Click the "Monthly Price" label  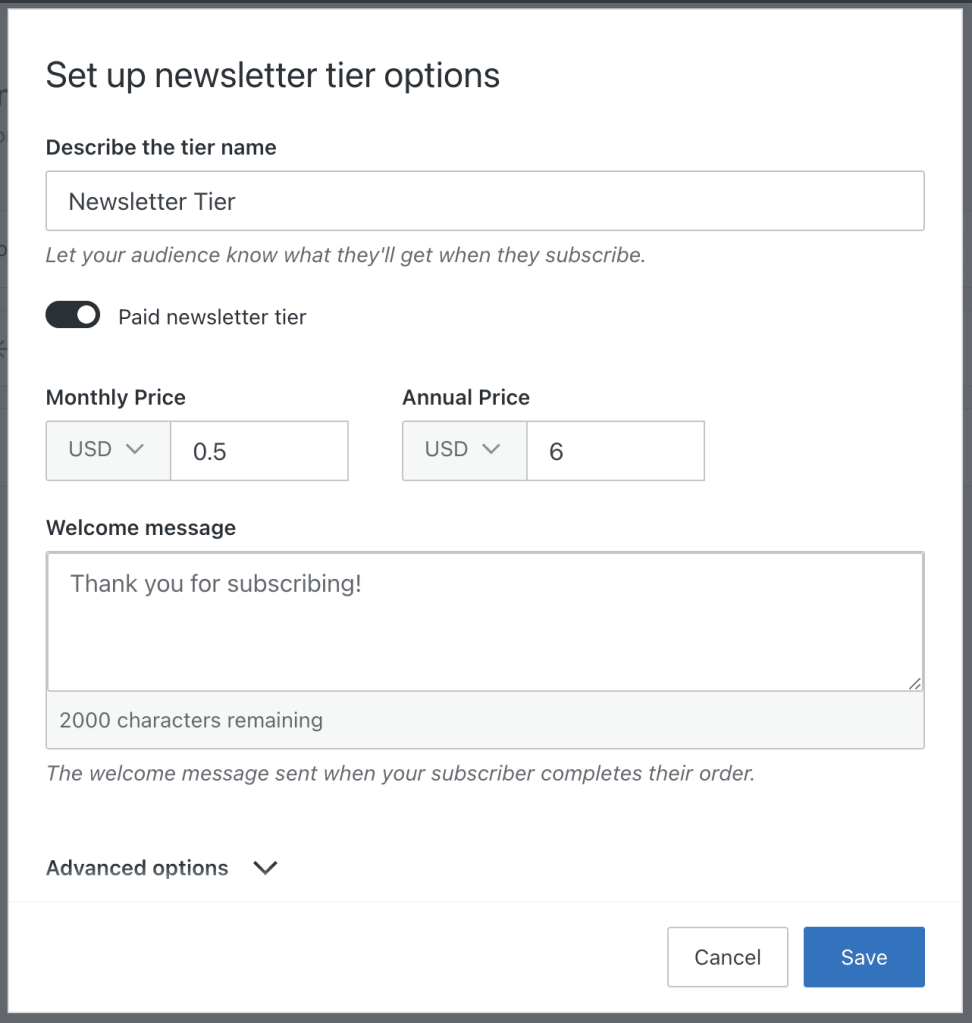click(116, 397)
